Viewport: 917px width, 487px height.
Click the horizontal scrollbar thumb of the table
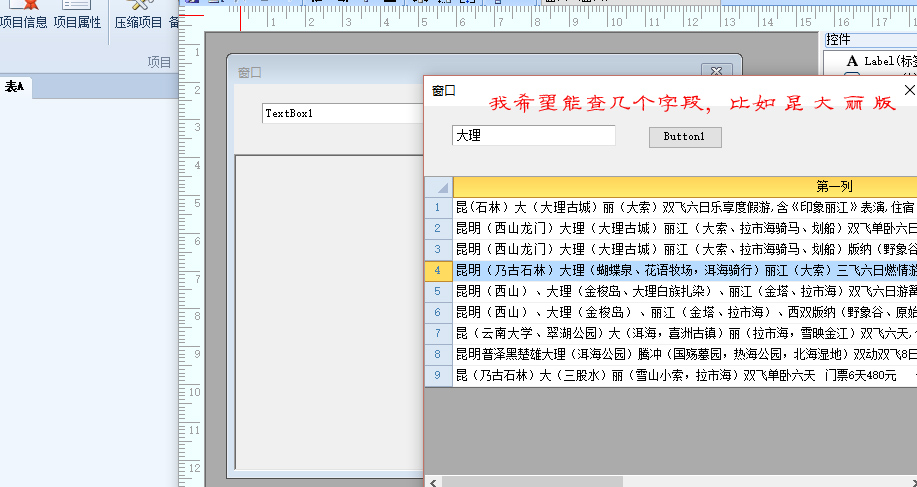pyautogui.click(x=532, y=482)
